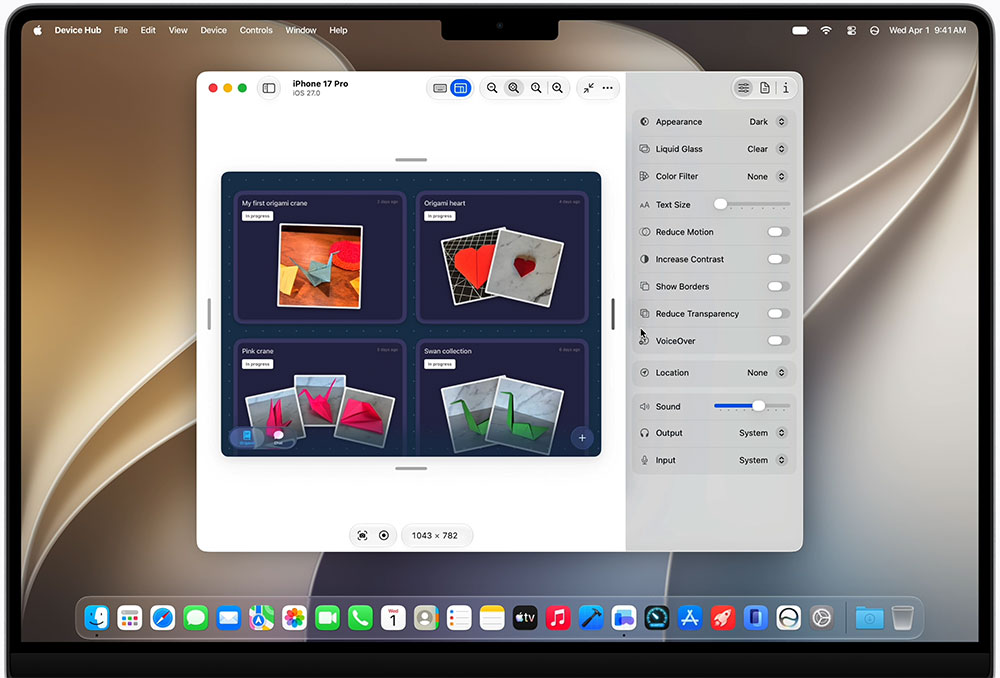The image size is (1000, 678).
Task: Click In progress badge on Origami heart
Action: [440, 216]
